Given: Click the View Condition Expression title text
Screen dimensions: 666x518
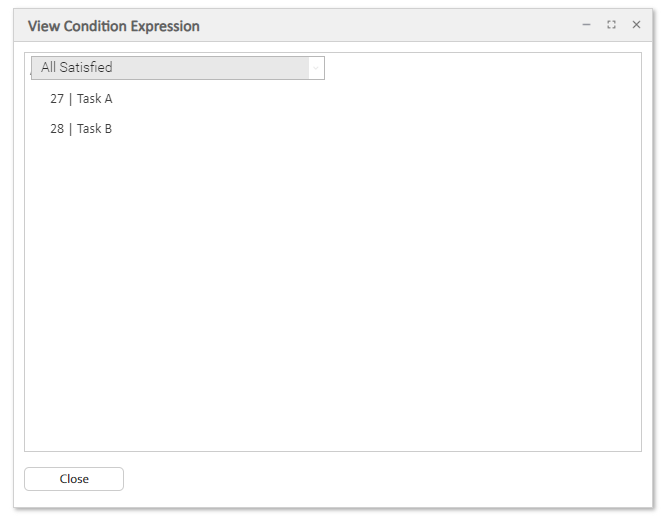Looking at the screenshot, I should point(113,26).
